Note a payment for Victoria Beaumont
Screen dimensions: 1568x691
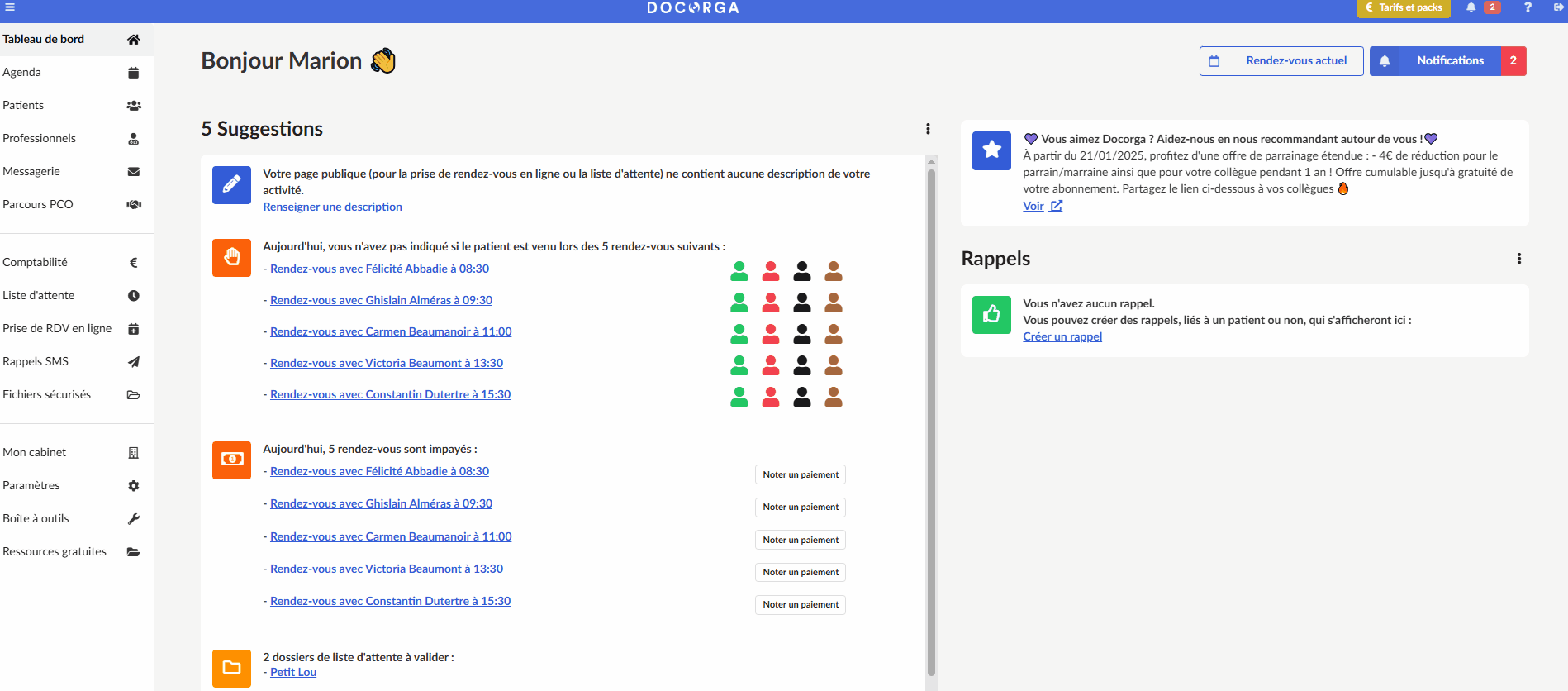pos(801,572)
